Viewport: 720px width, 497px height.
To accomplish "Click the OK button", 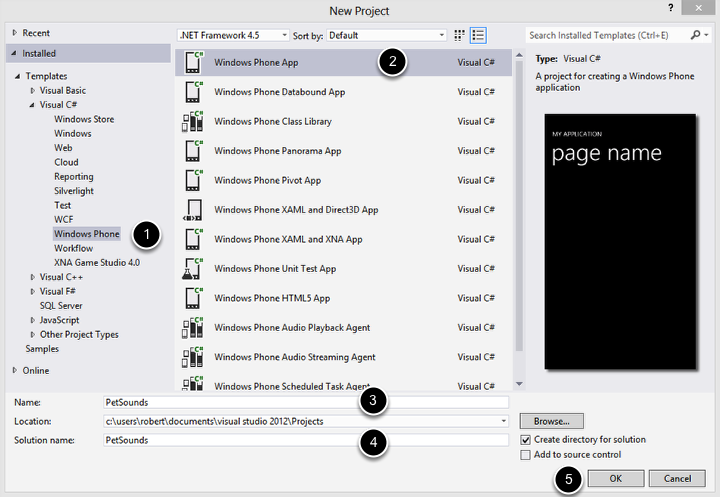I will [x=616, y=479].
